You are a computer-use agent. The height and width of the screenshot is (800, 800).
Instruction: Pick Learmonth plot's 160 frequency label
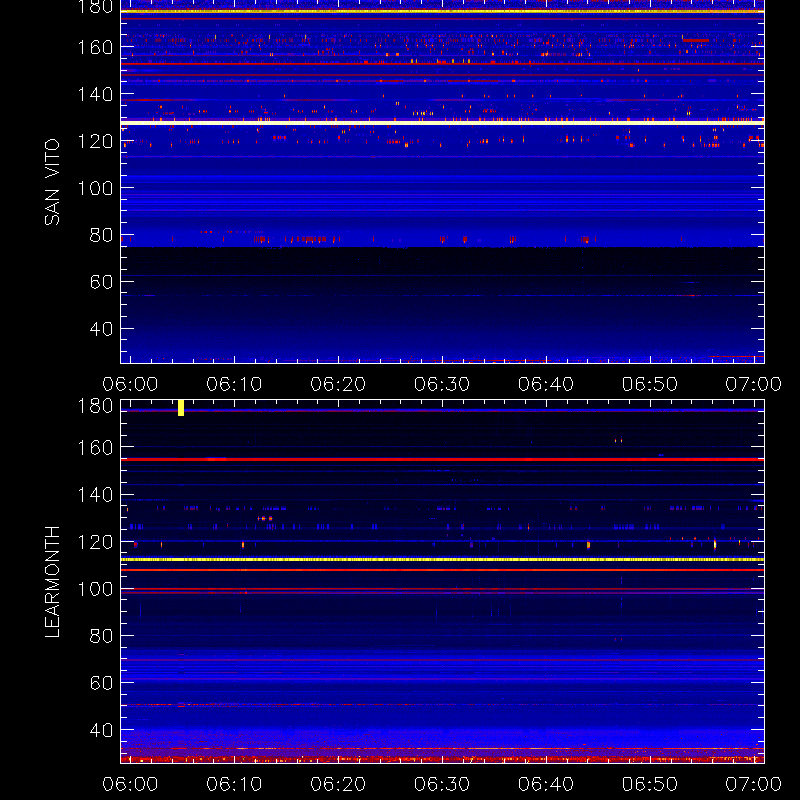95,448
